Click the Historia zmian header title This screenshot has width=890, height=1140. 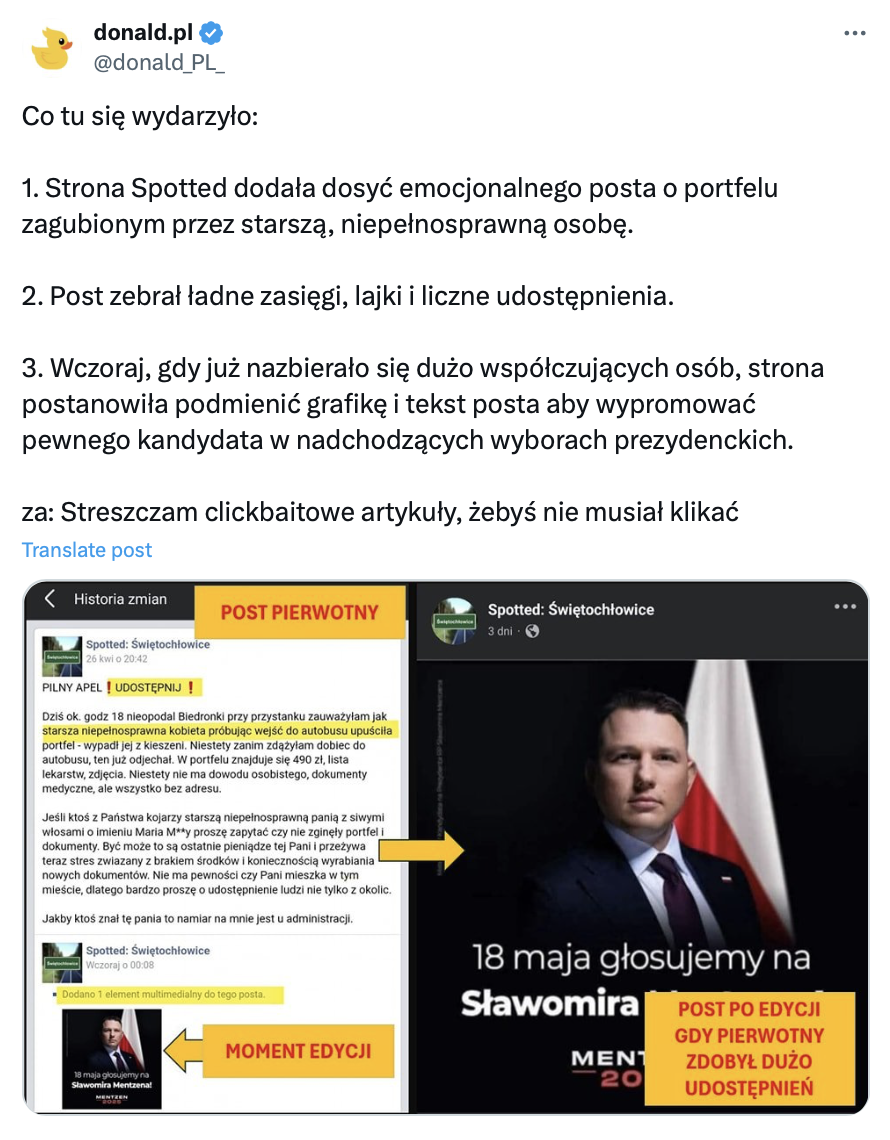(120, 599)
